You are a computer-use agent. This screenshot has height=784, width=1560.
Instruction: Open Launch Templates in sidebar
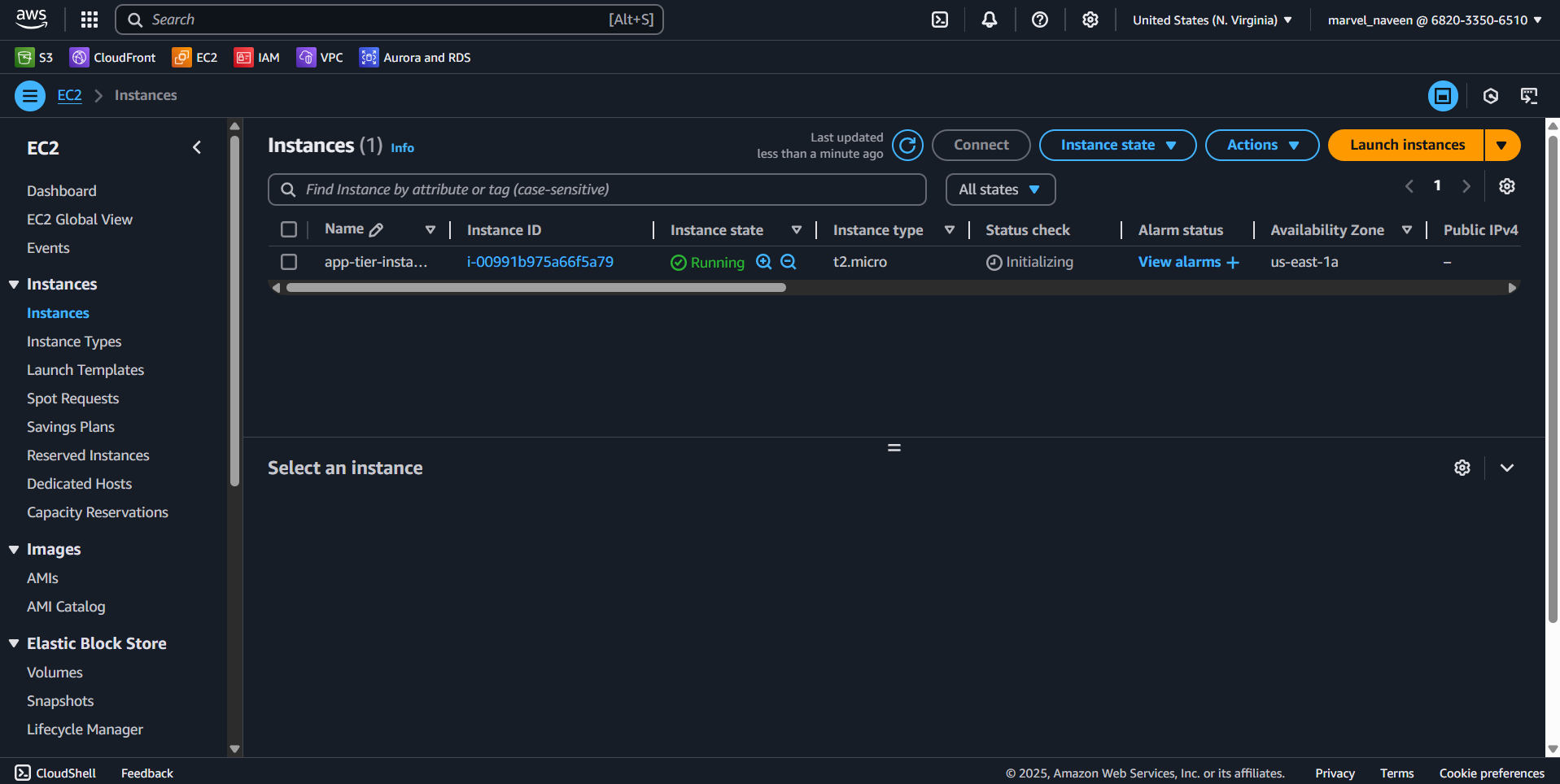pyautogui.click(x=85, y=370)
